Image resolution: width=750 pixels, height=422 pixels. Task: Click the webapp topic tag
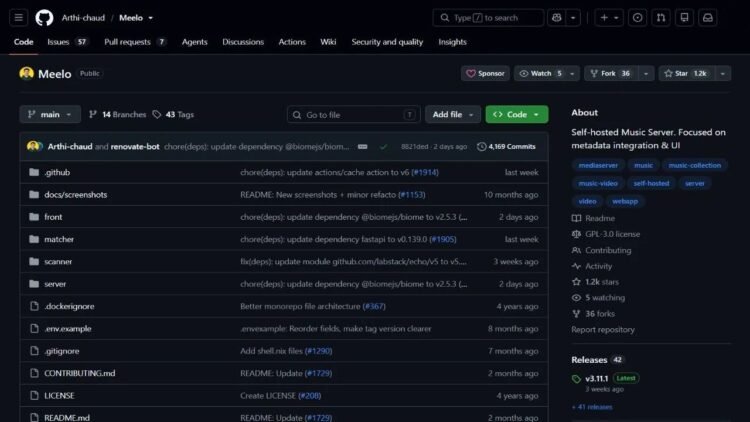tap(625, 201)
